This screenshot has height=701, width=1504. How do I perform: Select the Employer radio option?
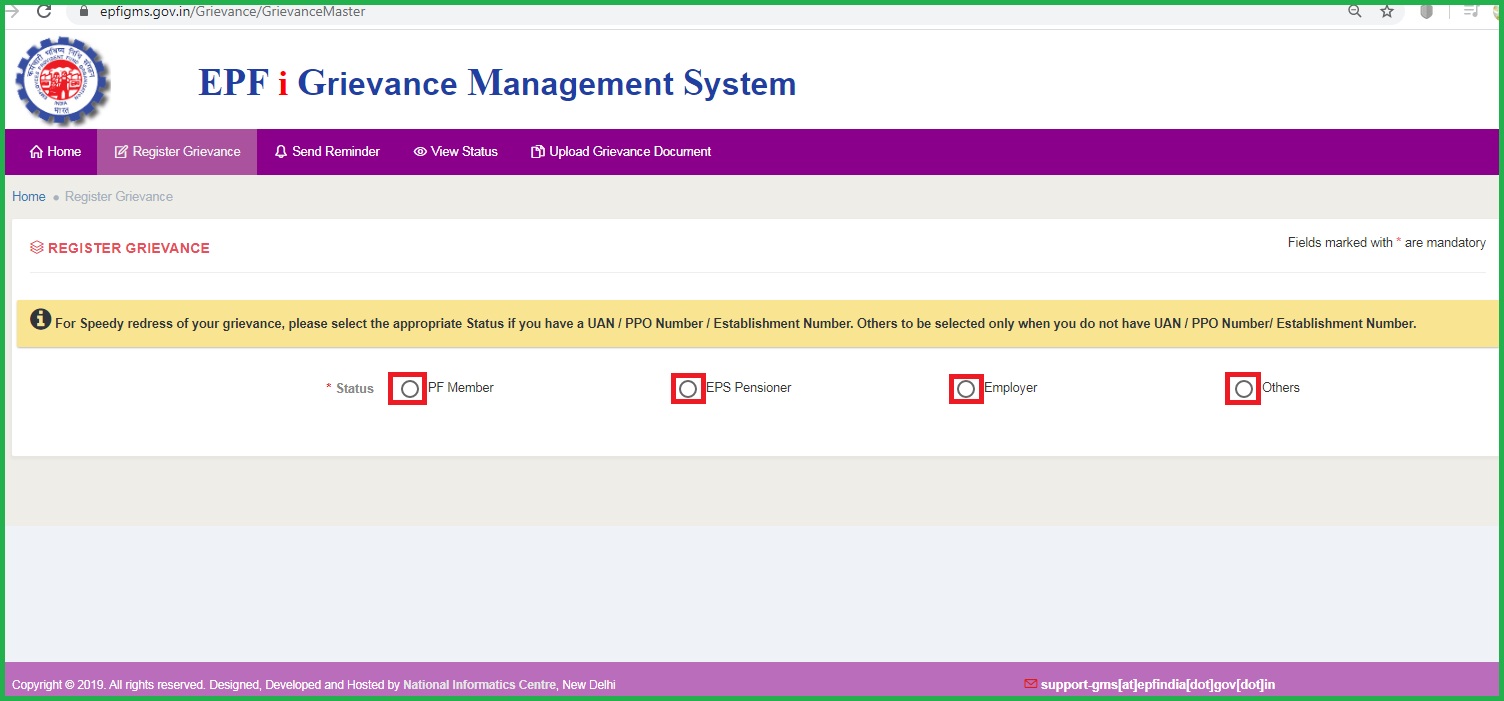tap(966, 389)
